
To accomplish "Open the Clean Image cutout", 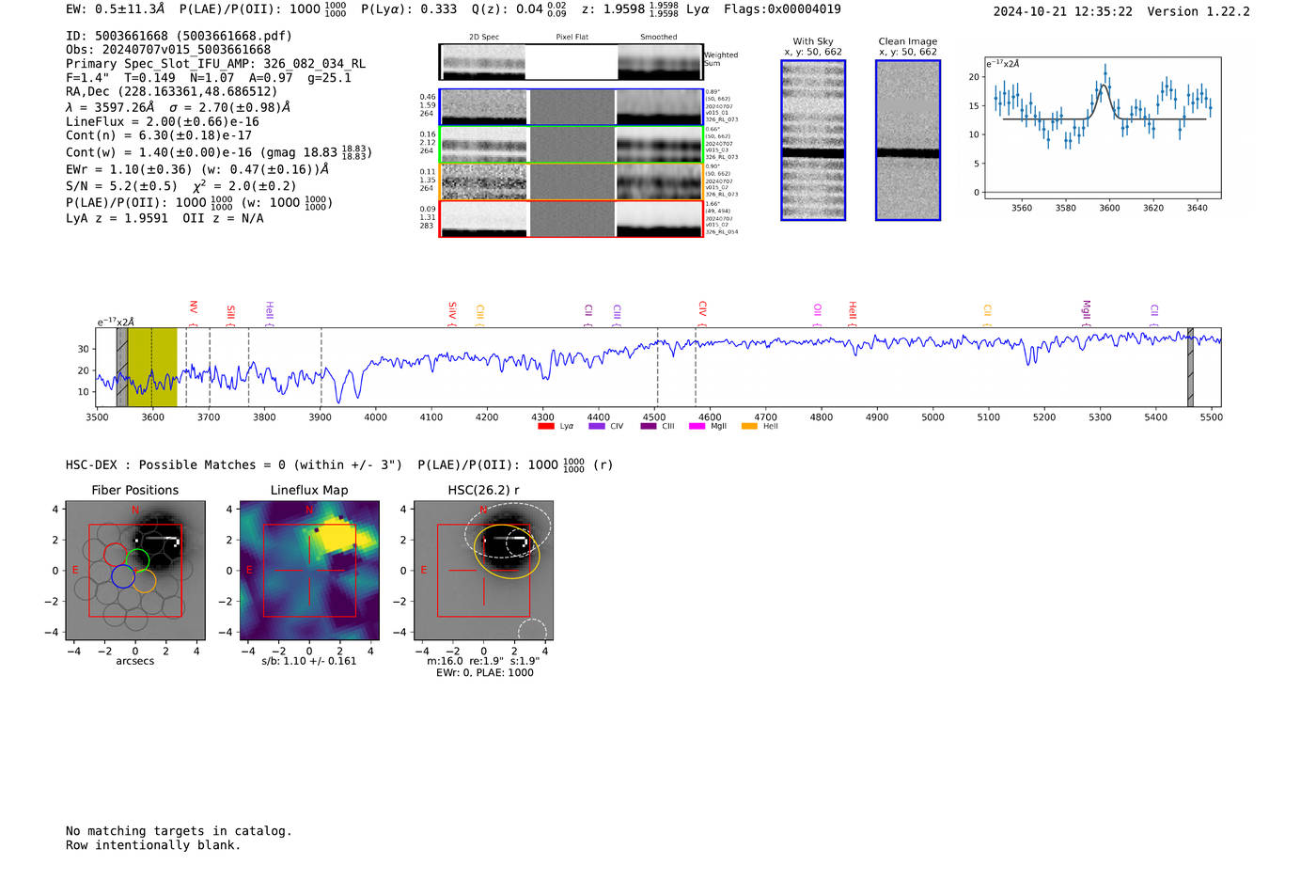I will pyautogui.click(x=908, y=140).
